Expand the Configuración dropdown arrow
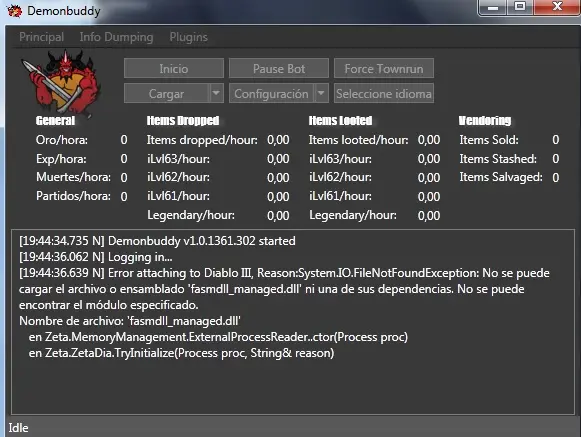The image size is (581, 437). pyautogui.click(x=321, y=93)
